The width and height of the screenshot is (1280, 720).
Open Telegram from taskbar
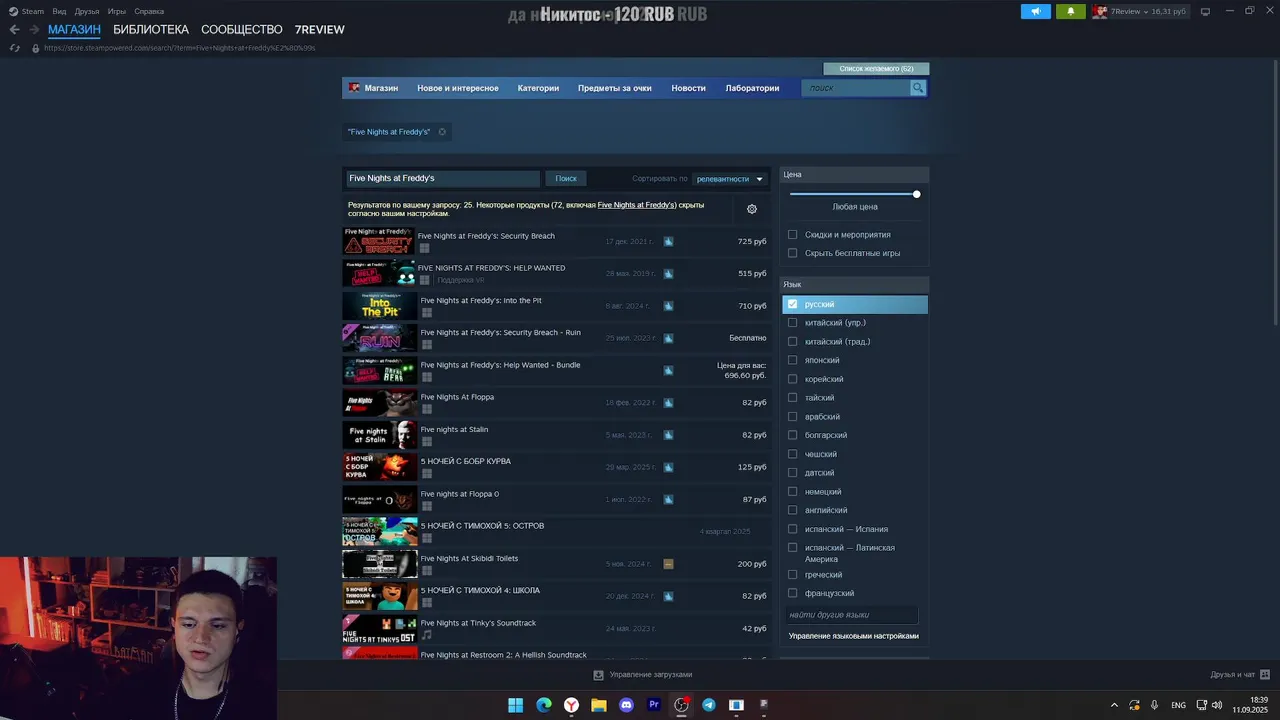coord(709,705)
